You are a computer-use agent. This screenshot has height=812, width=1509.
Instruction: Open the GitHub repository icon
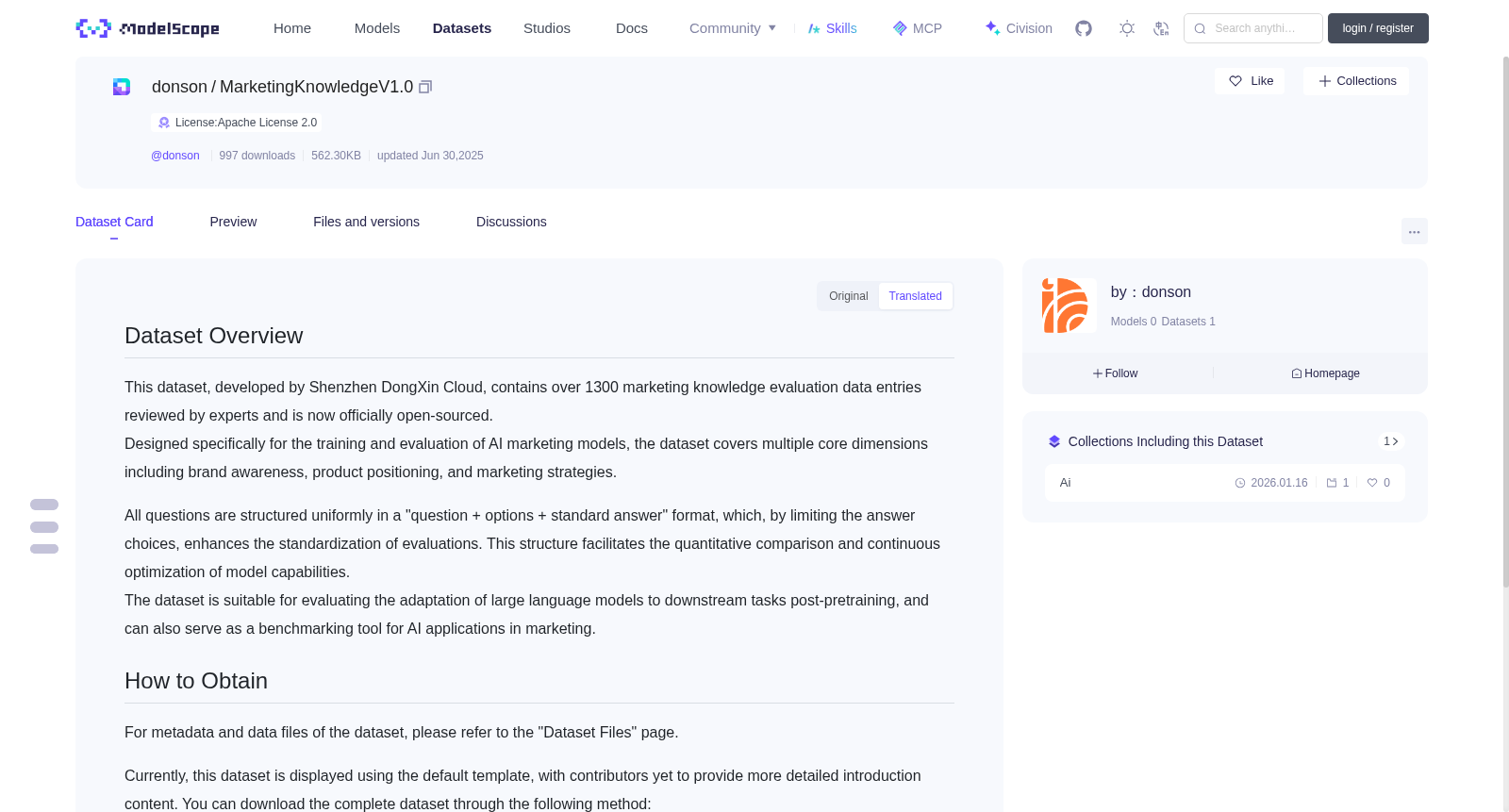[x=1084, y=28]
